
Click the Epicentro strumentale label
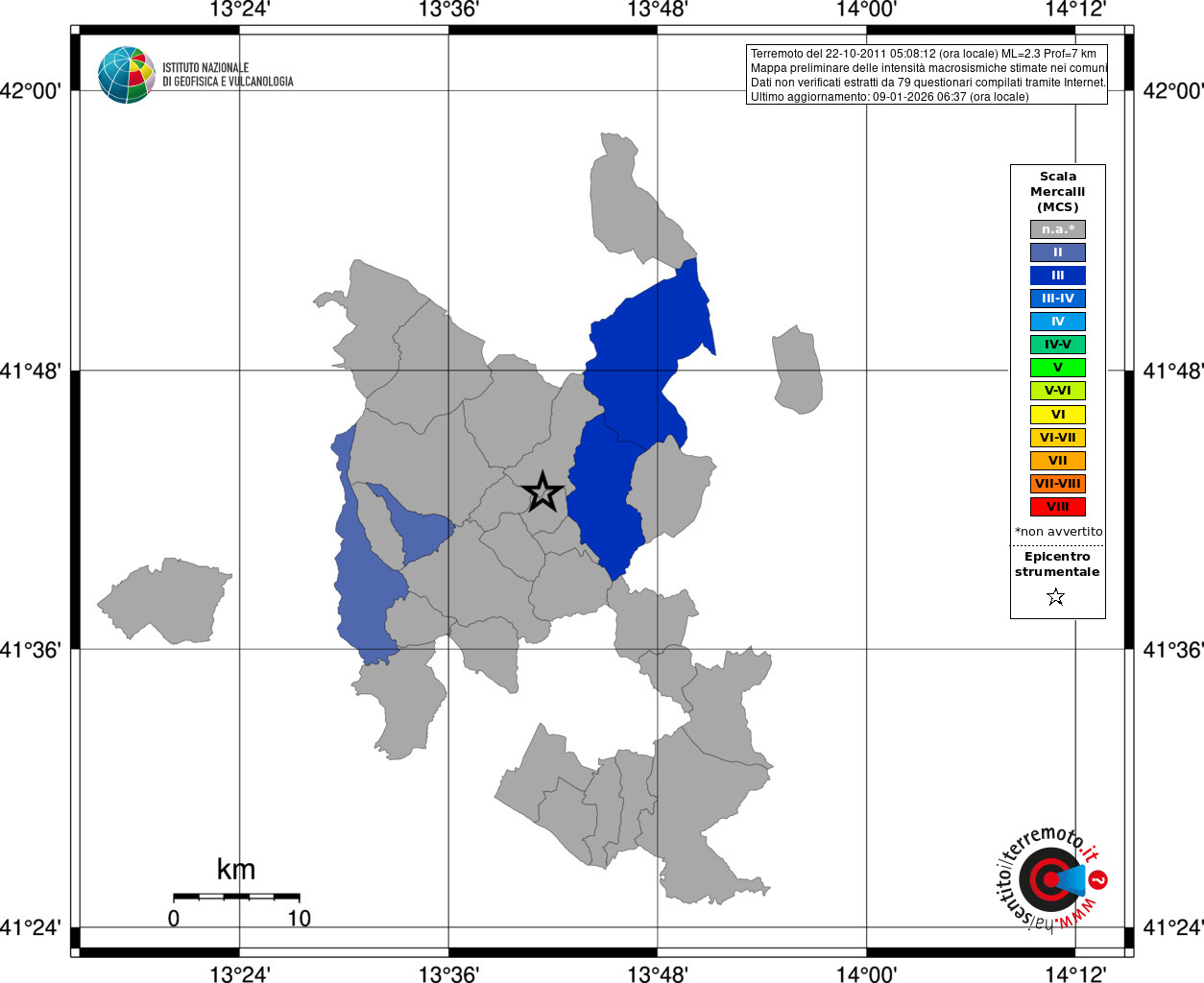[x=1057, y=564]
